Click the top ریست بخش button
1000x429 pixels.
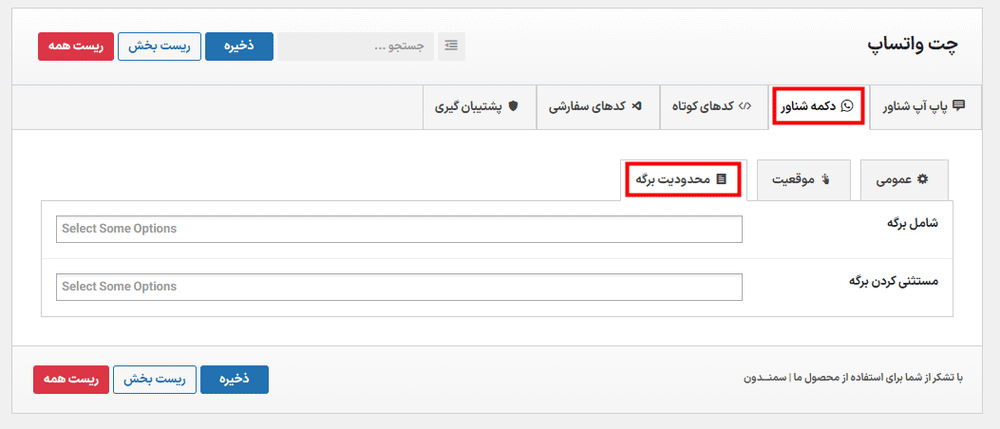coord(160,46)
